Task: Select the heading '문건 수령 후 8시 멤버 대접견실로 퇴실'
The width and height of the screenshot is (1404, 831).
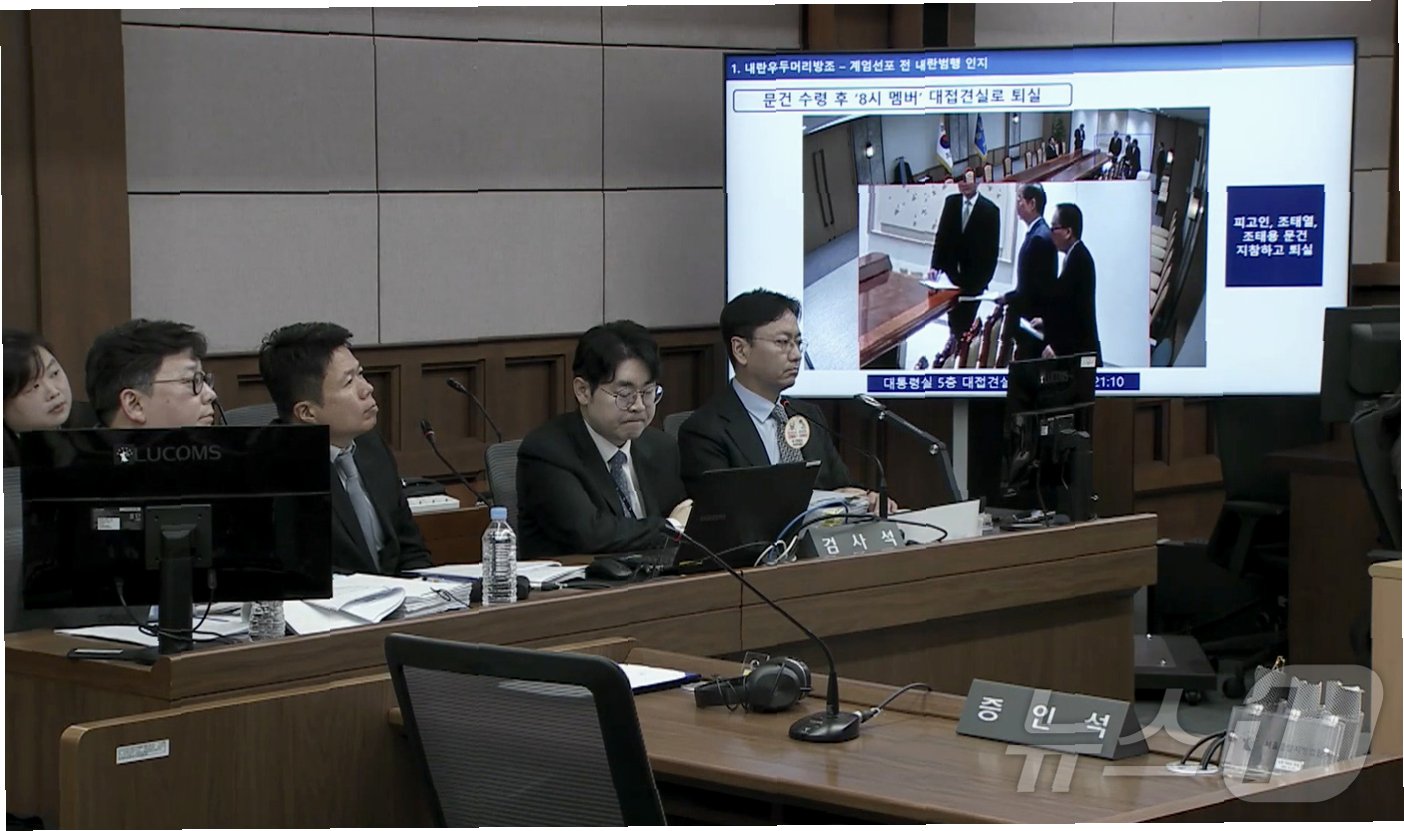Action: (x=902, y=97)
